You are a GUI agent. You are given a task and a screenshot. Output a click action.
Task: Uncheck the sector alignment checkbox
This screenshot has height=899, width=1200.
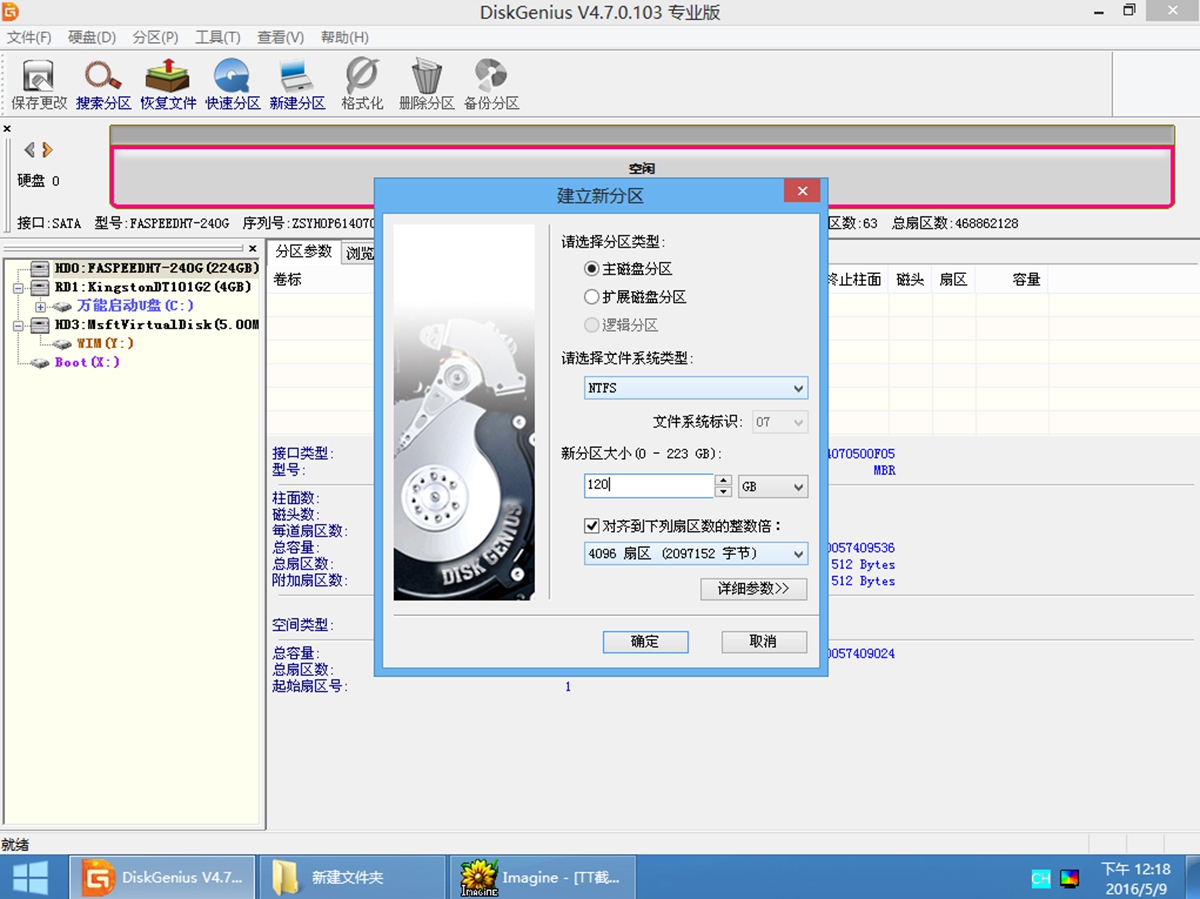click(592, 526)
